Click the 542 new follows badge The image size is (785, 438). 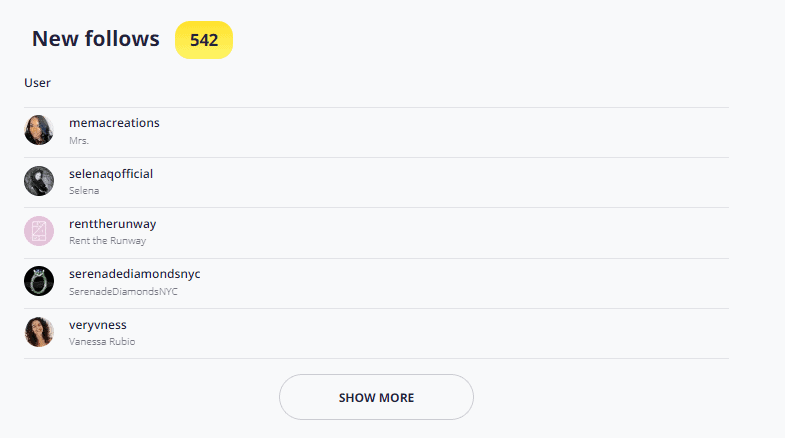tap(204, 40)
